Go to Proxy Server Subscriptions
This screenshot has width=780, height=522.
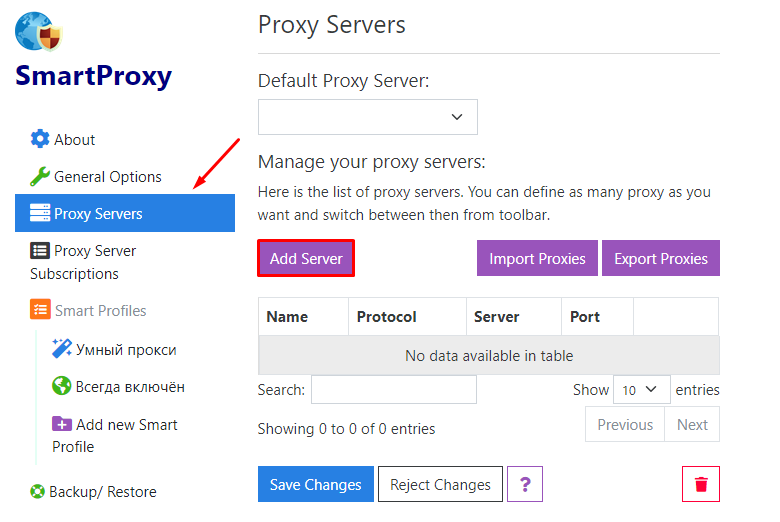(83, 262)
